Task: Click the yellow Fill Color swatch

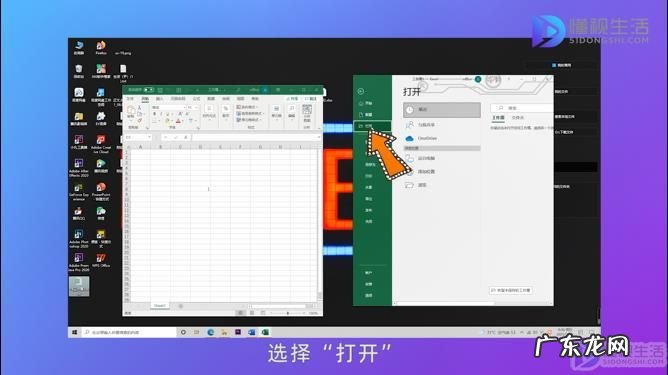Action: (x=167, y=121)
